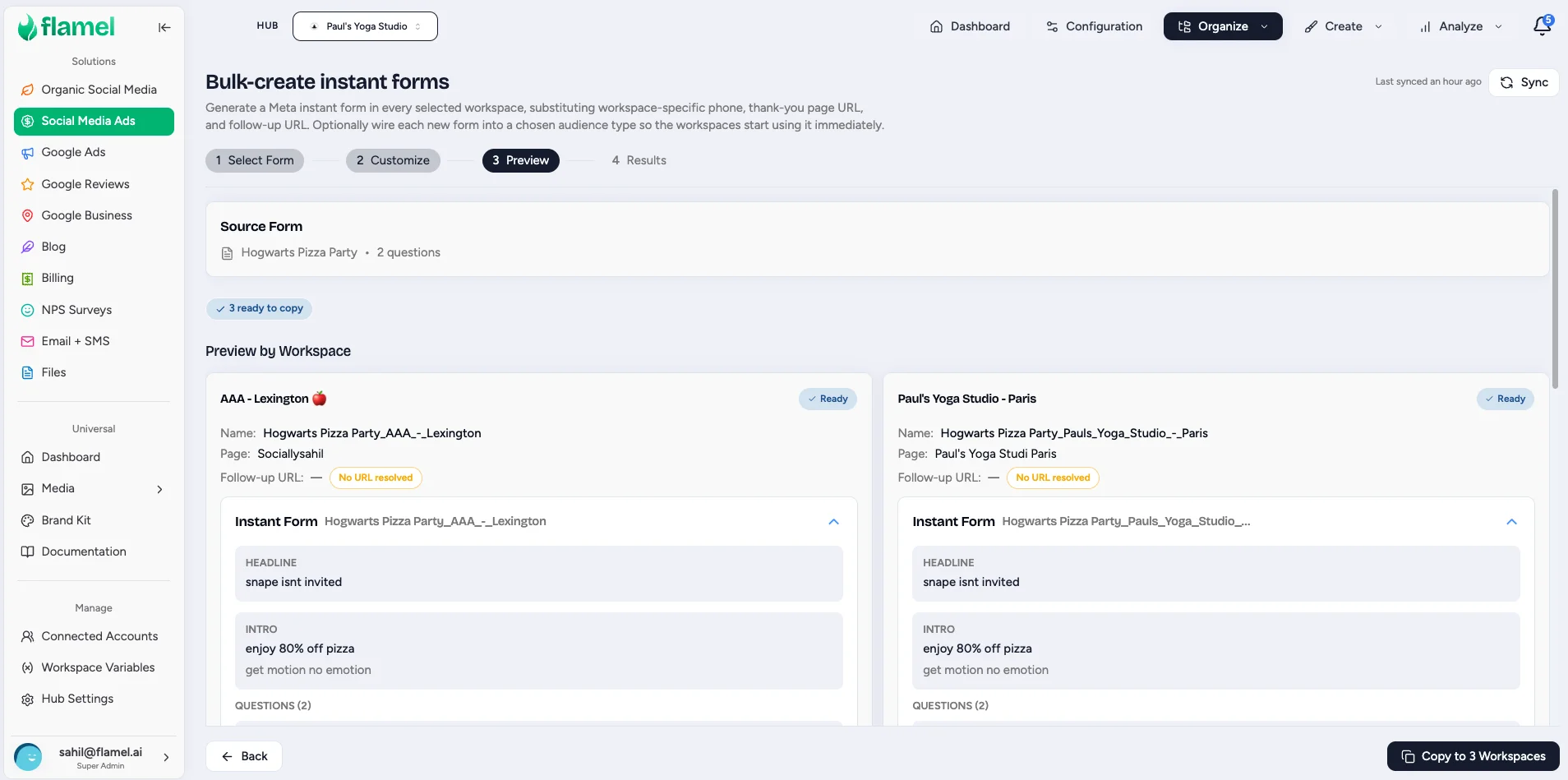Viewport: 1568px width, 780px height.
Task: Open Hub Settings from sidebar
Action: click(x=94, y=699)
